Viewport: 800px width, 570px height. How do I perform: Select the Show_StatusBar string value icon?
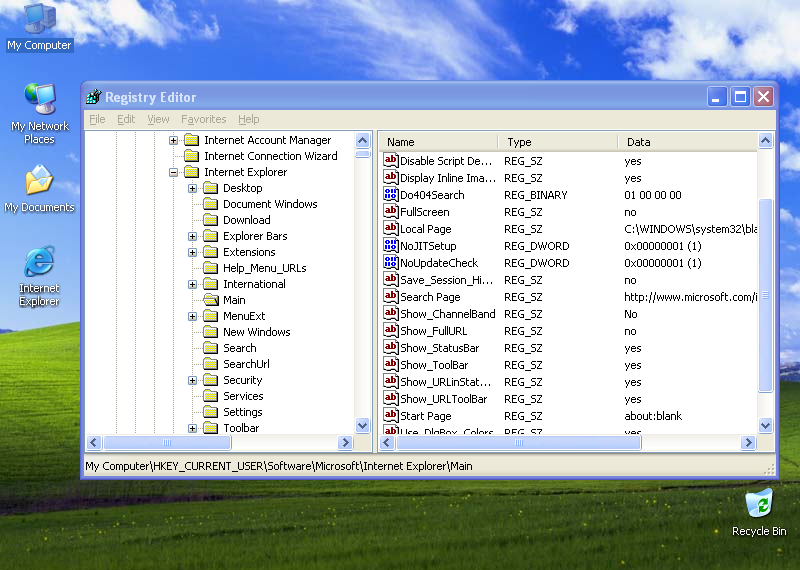click(390, 348)
